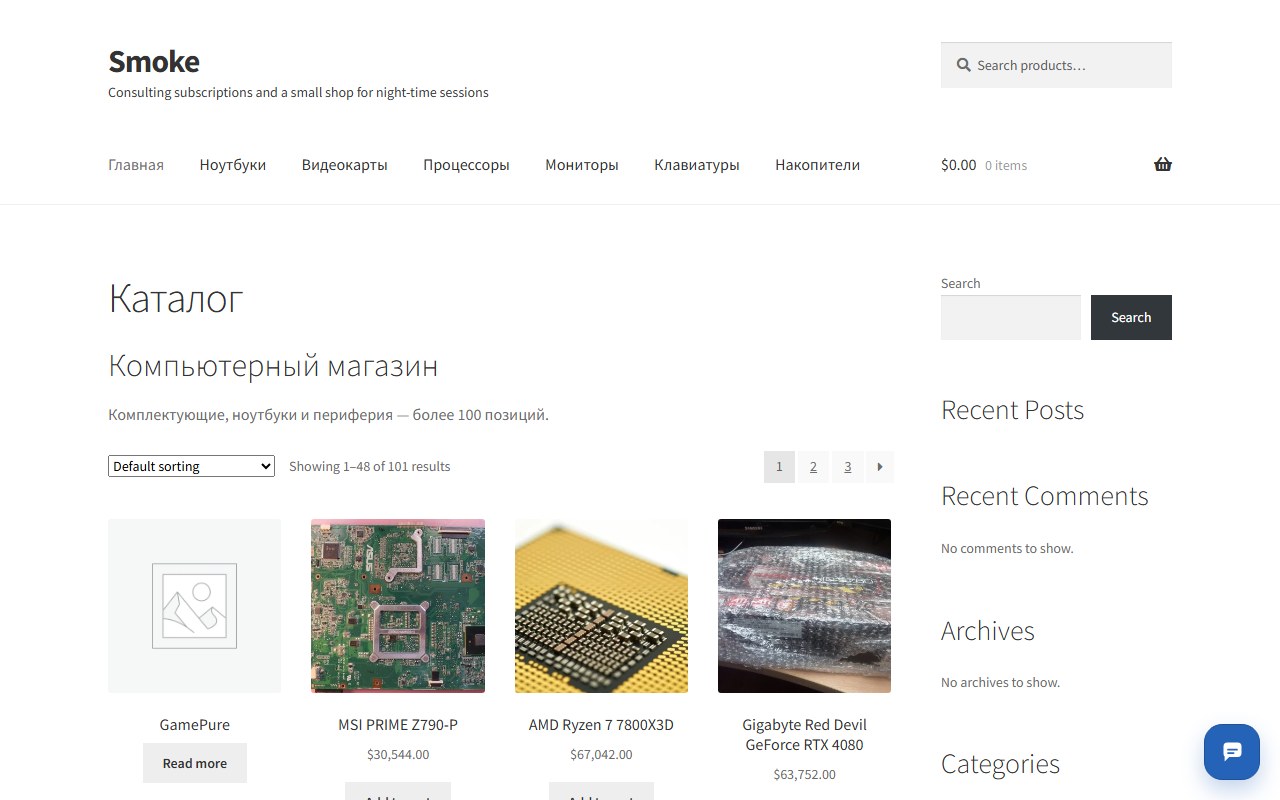Click the '0 items' cart count
1280x800 pixels.
[1006, 166]
